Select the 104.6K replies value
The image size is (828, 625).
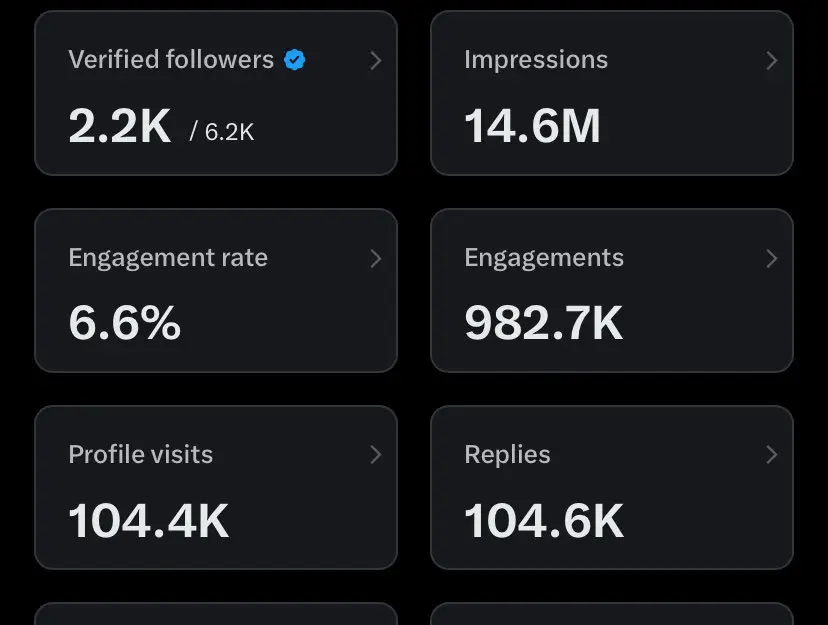pos(544,521)
